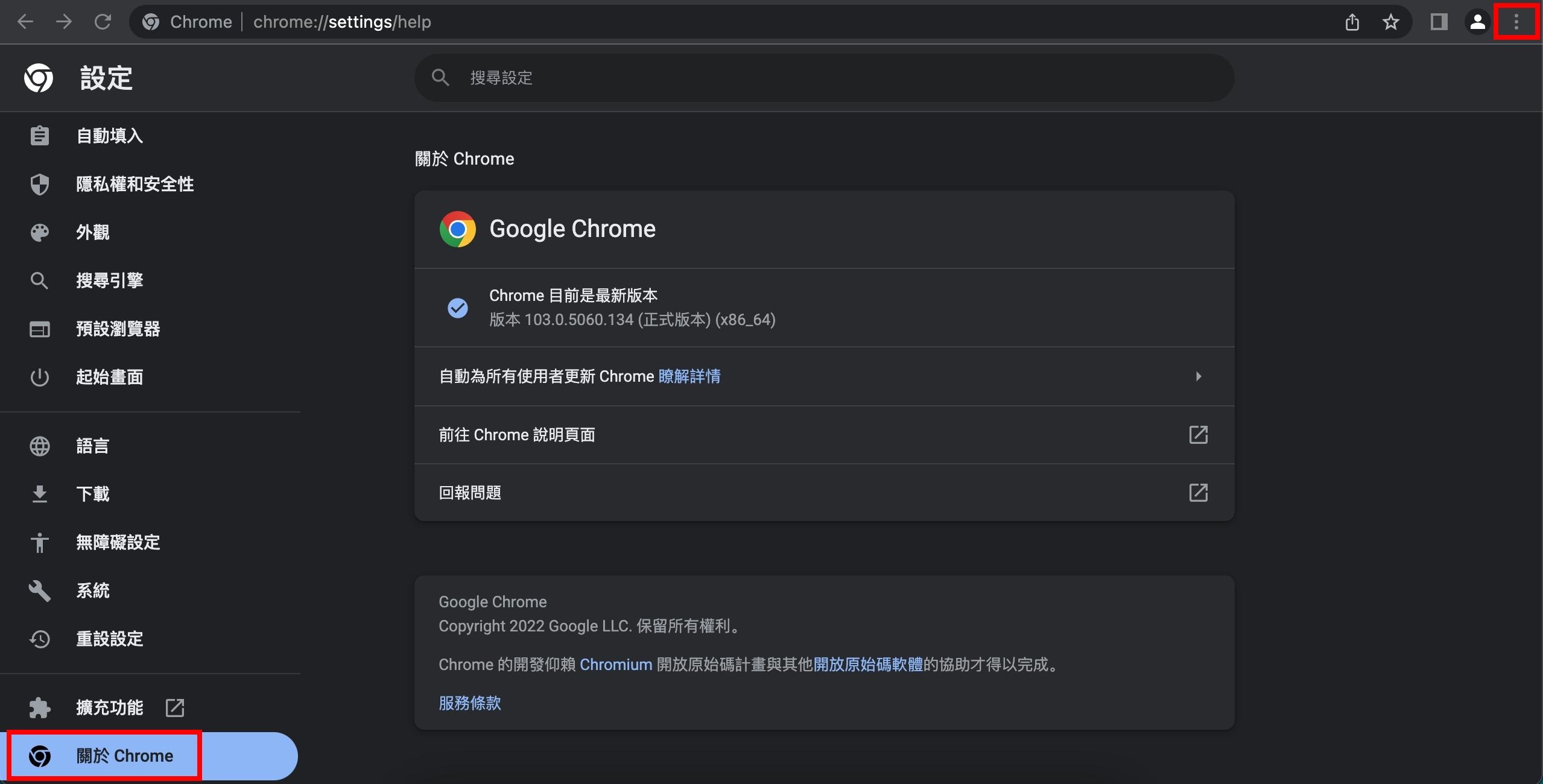Click the browser back arrow
The width and height of the screenshot is (1543, 784).
tap(25, 22)
